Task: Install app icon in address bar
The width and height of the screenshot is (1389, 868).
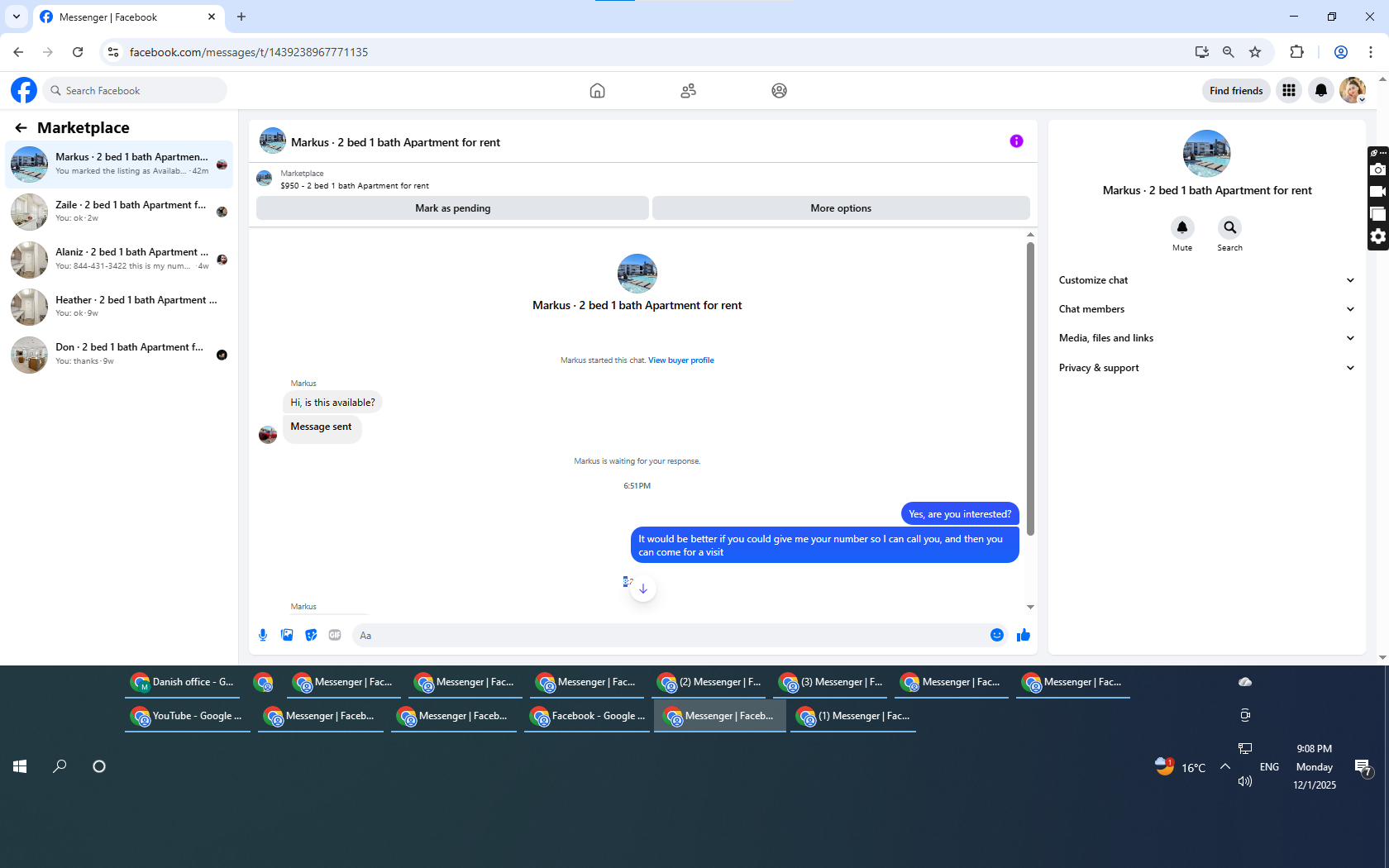Action: 1201,52
